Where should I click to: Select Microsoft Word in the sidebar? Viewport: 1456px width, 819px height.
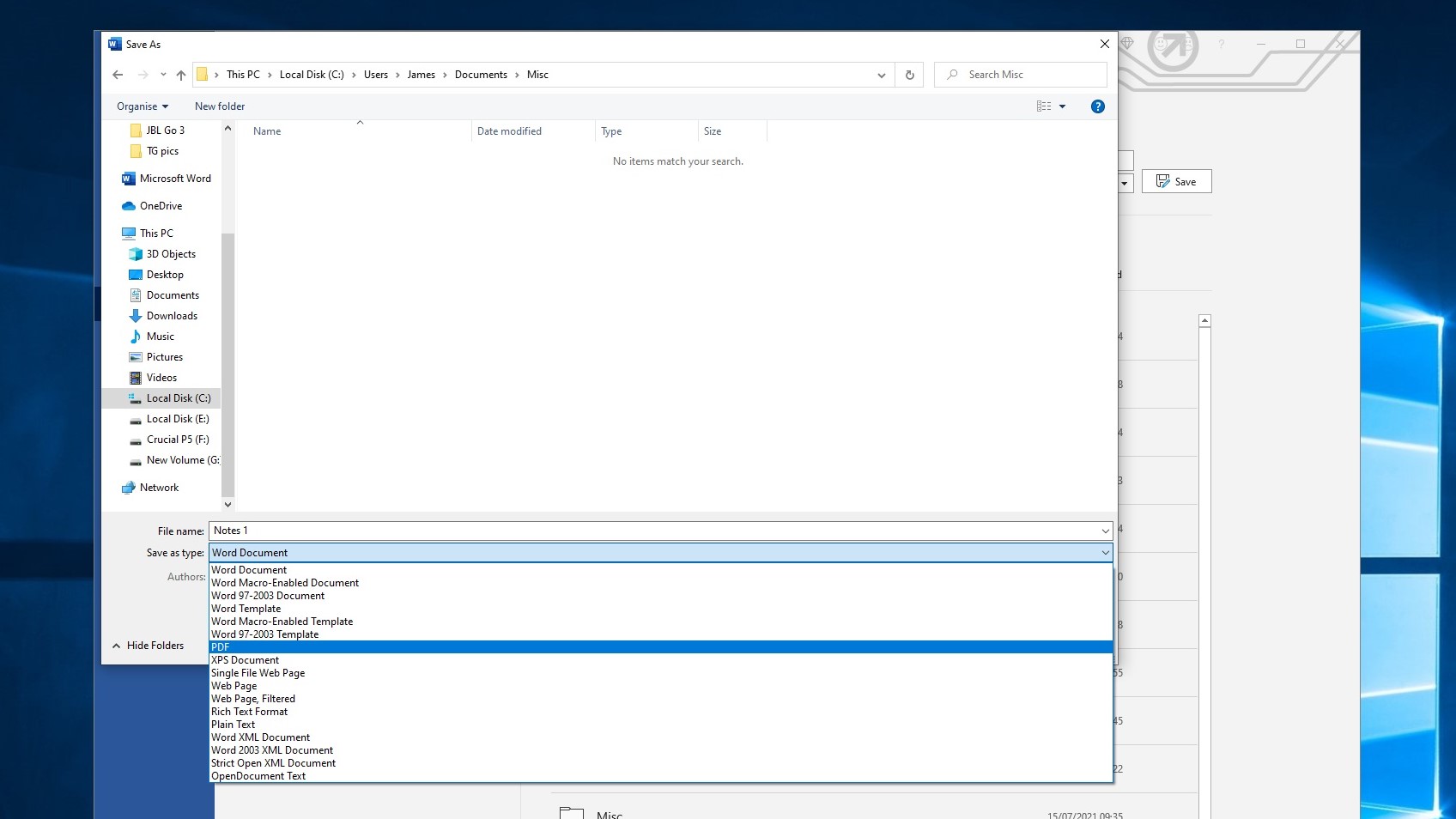pyautogui.click(x=174, y=178)
